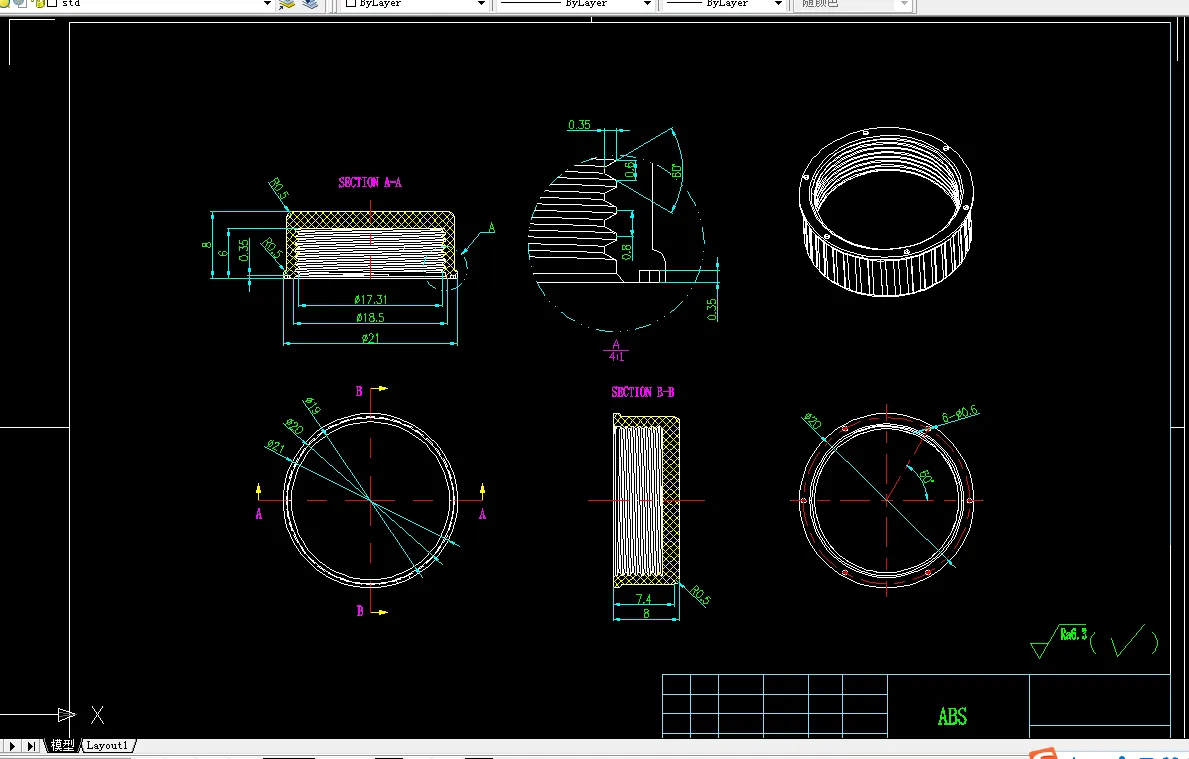
Task: Toggle the std layer lock icon
Action: [39, 3]
